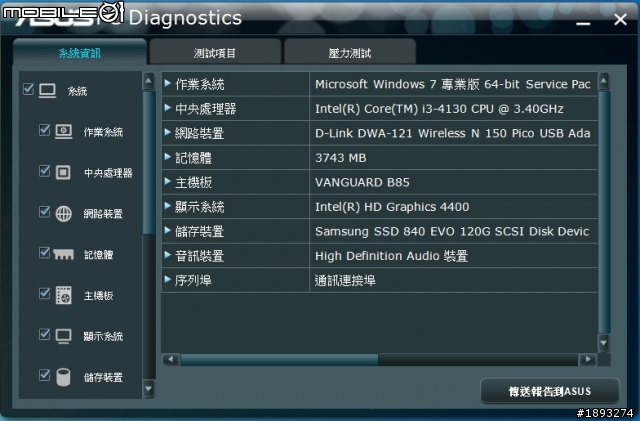Image resolution: width=640 pixels, height=421 pixels.
Task: Expand the 序列埠 row in the table
Action: (167, 279)
